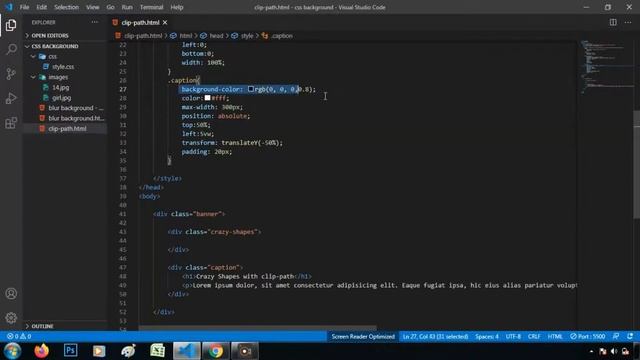The height and width of the screenshot is (360, 640).
Task: Open the Go menu
Action: click(x=110, y=7)
